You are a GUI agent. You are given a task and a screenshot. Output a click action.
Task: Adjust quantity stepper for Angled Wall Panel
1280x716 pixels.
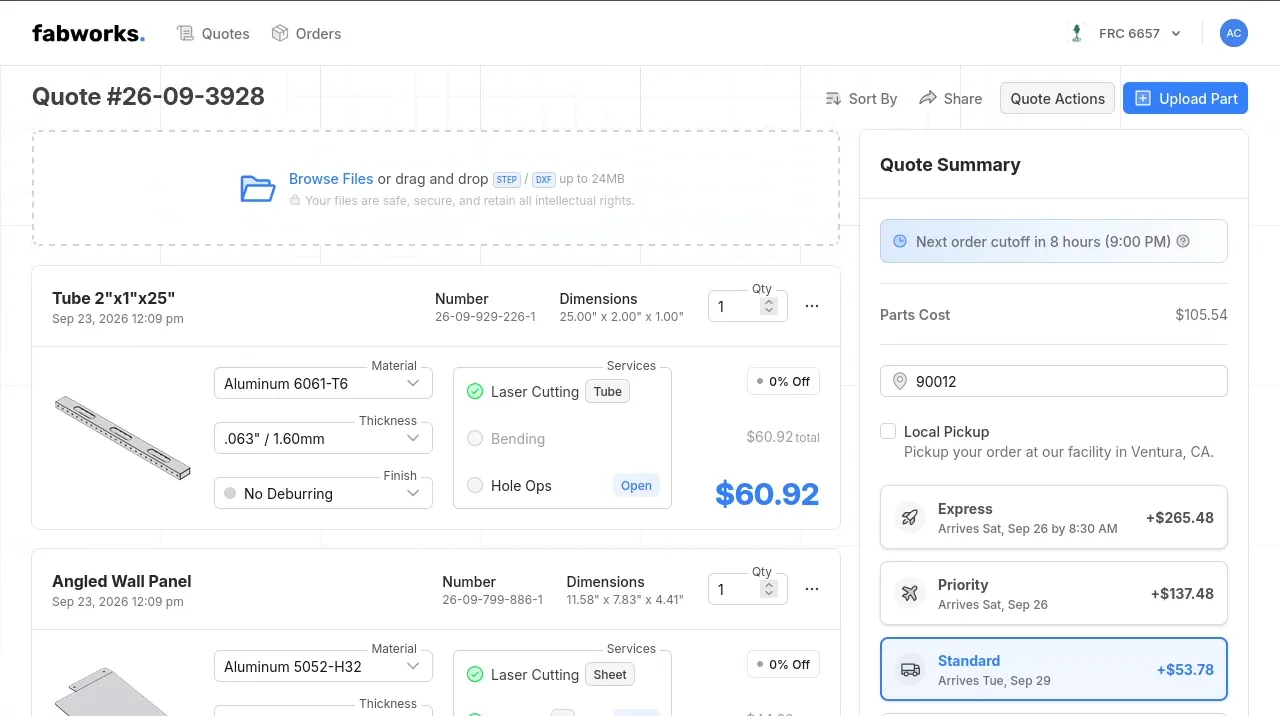point(769,590)
